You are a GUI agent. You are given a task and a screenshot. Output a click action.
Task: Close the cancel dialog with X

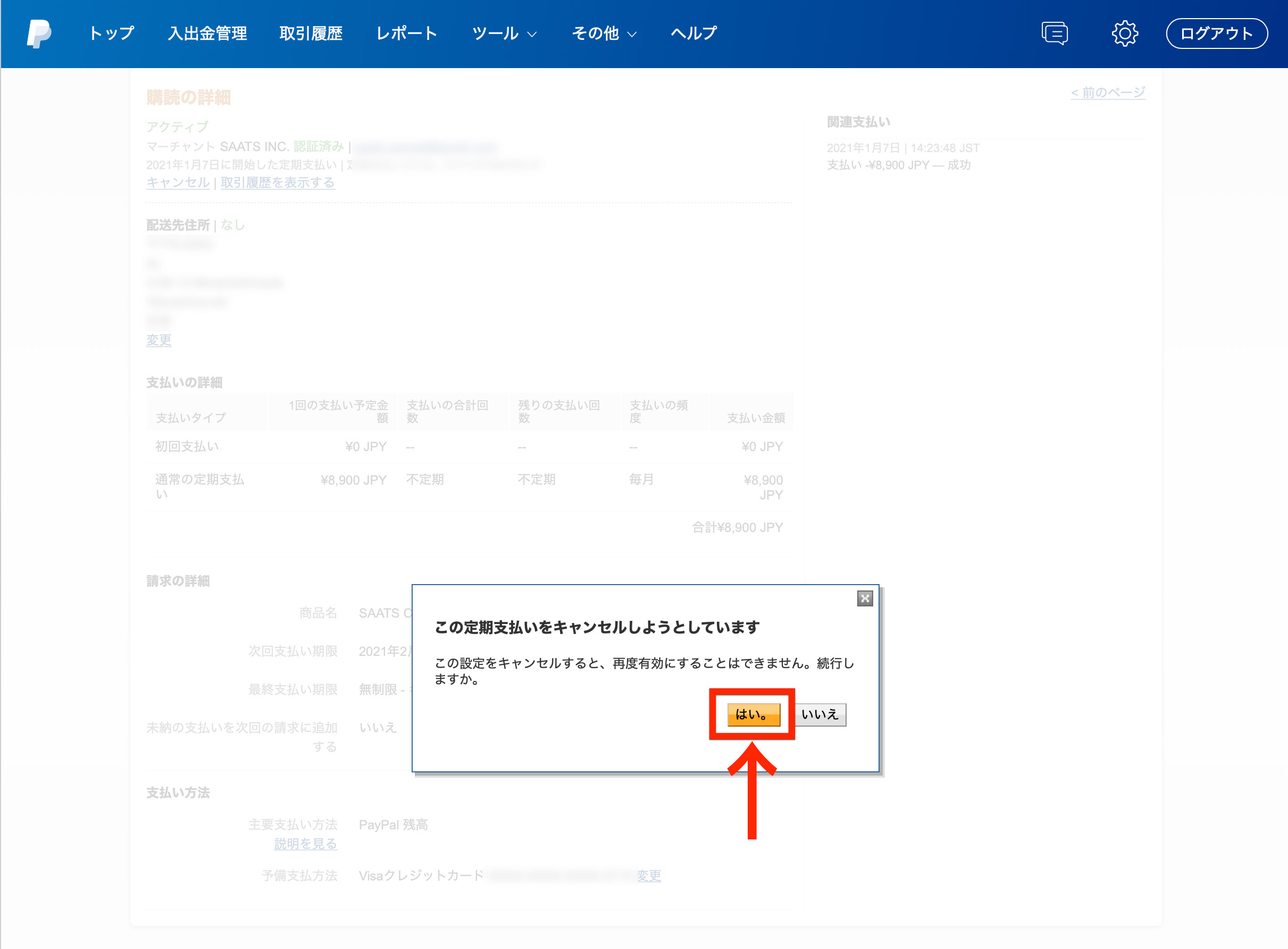point(864,598)
